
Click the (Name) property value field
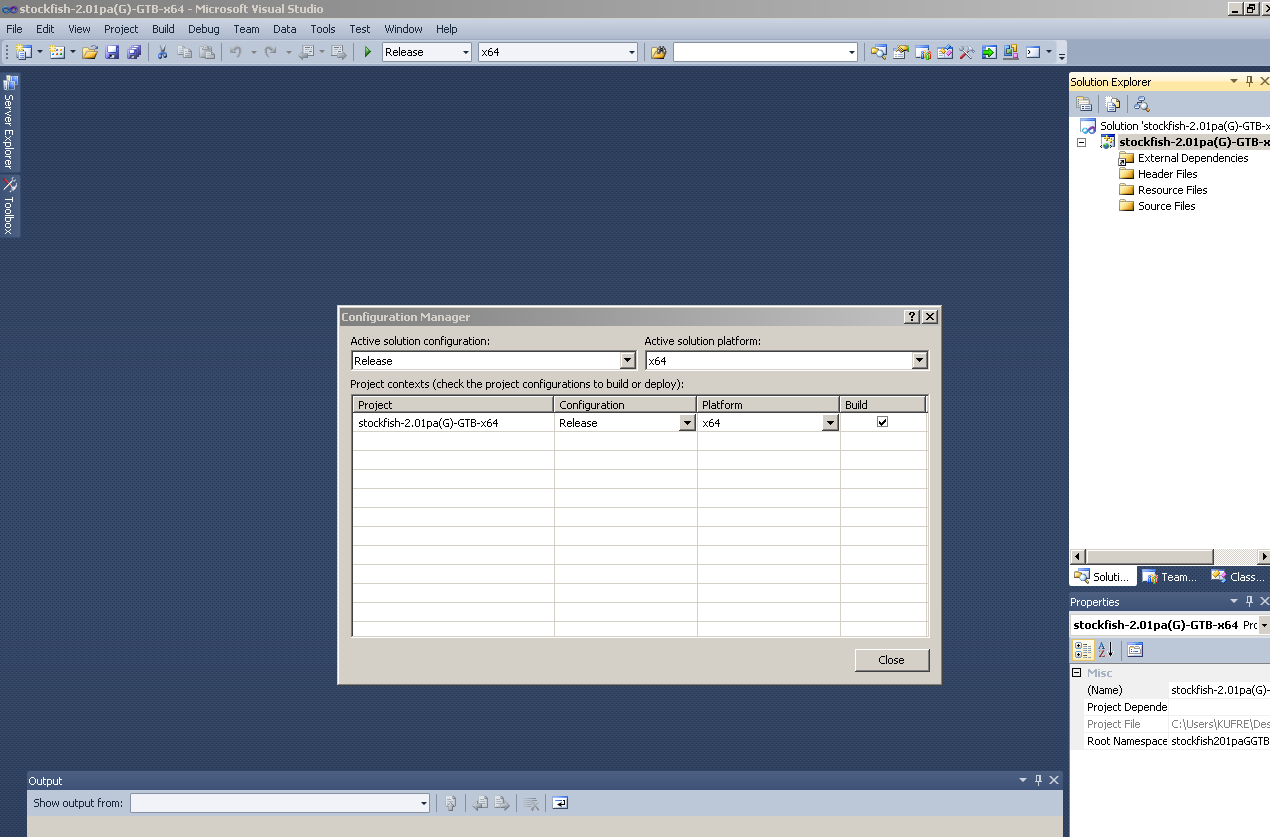click(x=1219, y=690)
